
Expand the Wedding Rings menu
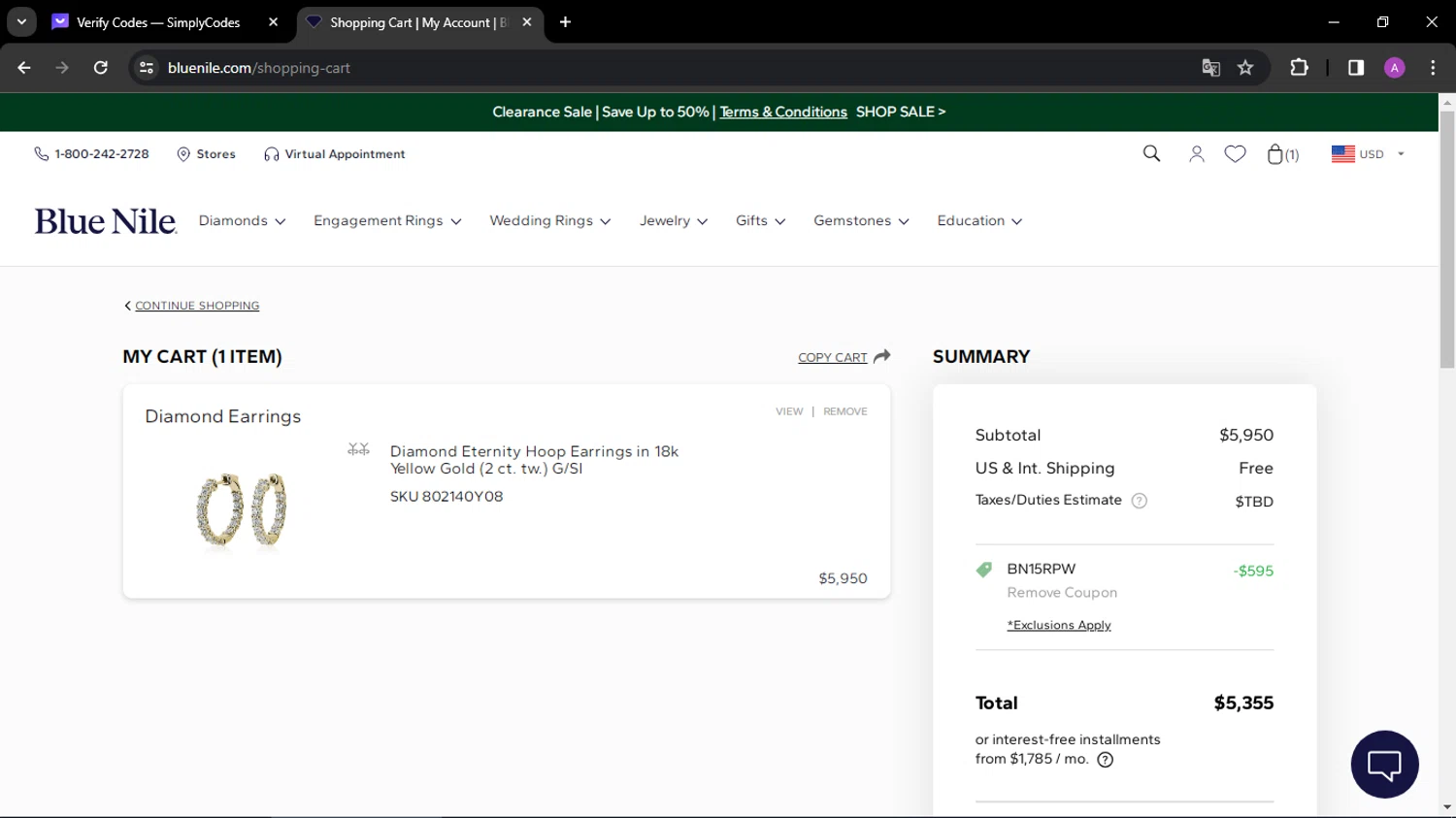pos(550,221)
